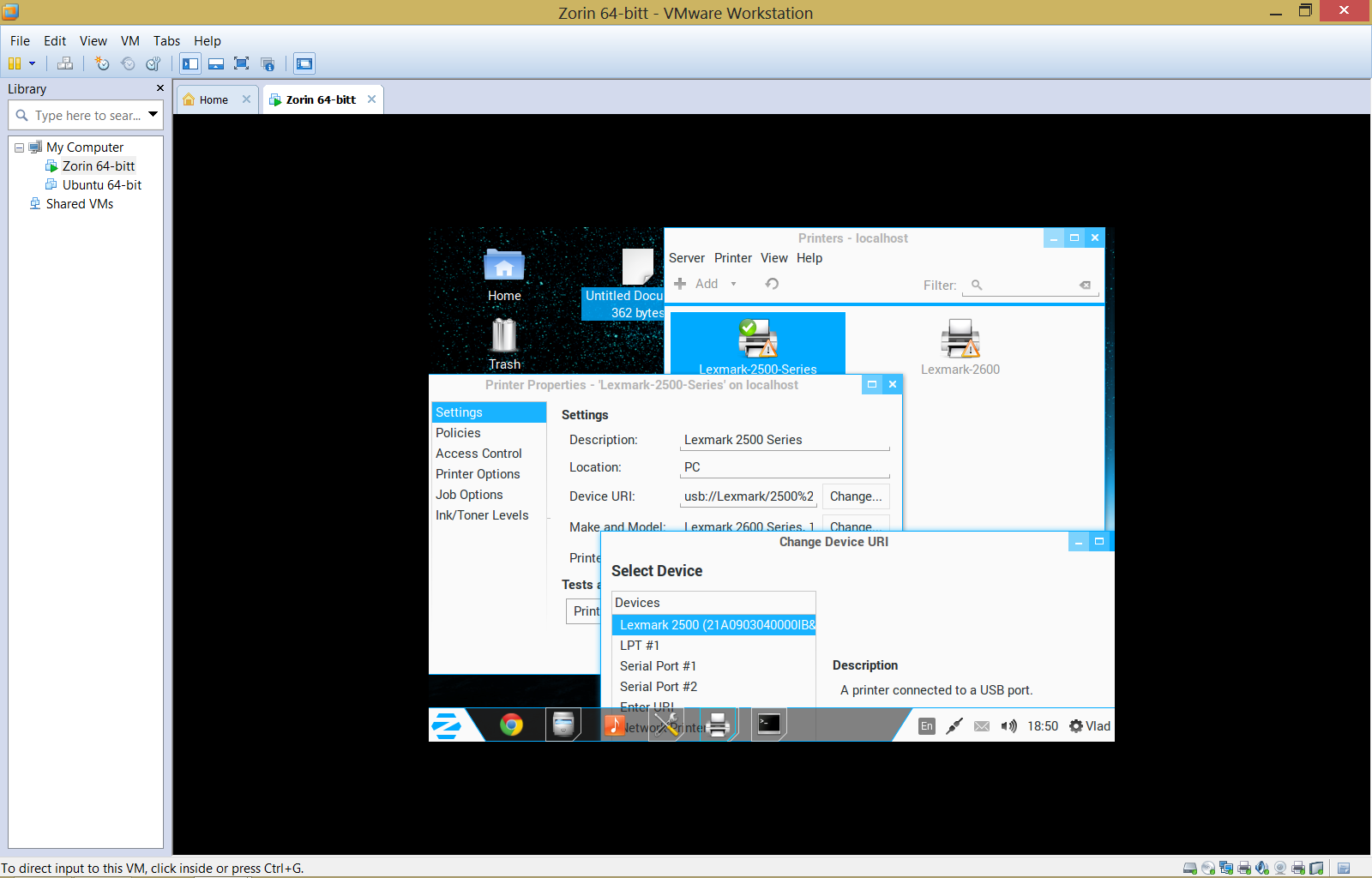This screenshot has width=1372, height=878.
Task: Open the snapshot manager wrench icon
Action: coord(153,63)
